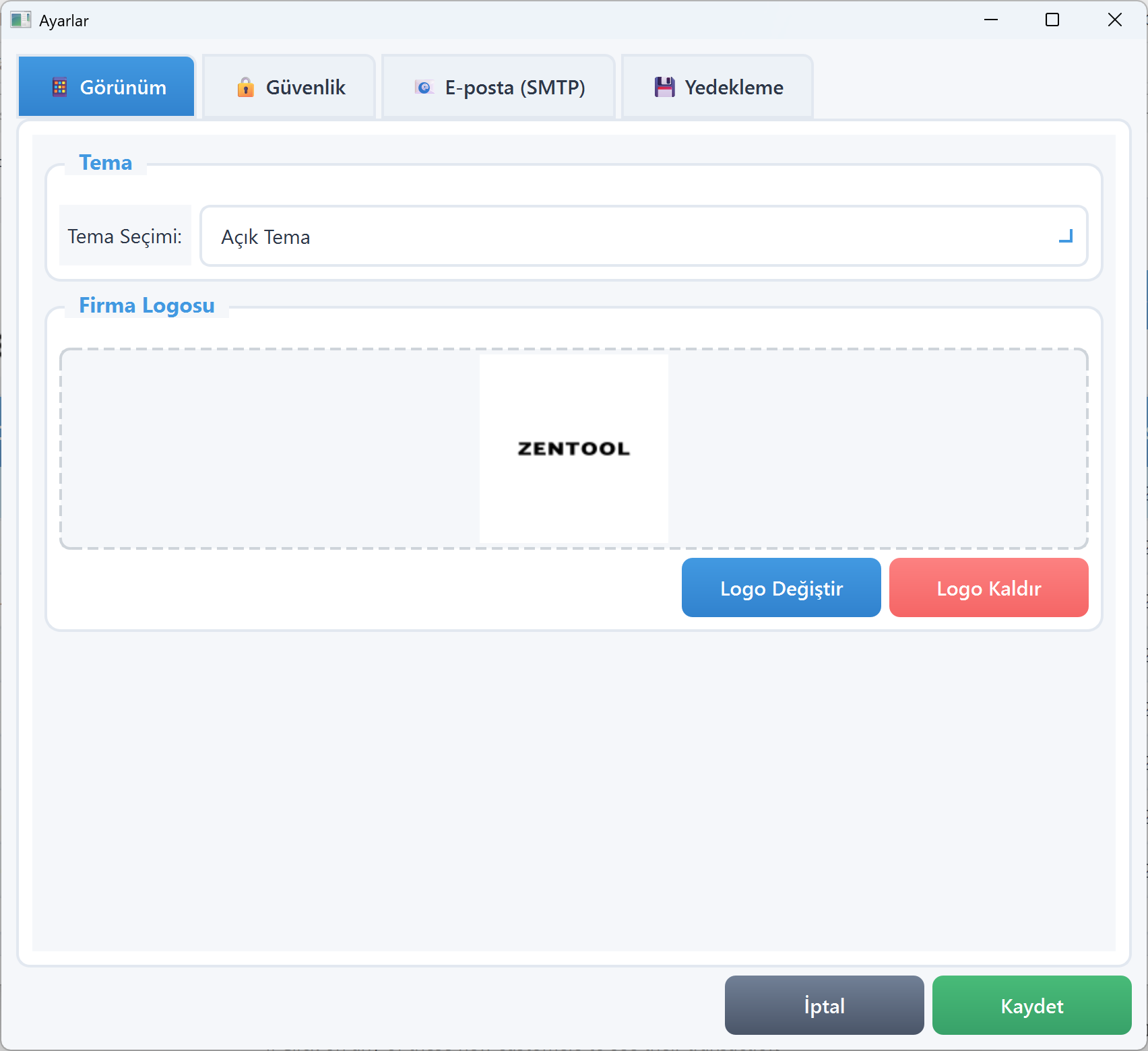
Task: Switch to the Güvenlik tab
Action: (290, 88)
